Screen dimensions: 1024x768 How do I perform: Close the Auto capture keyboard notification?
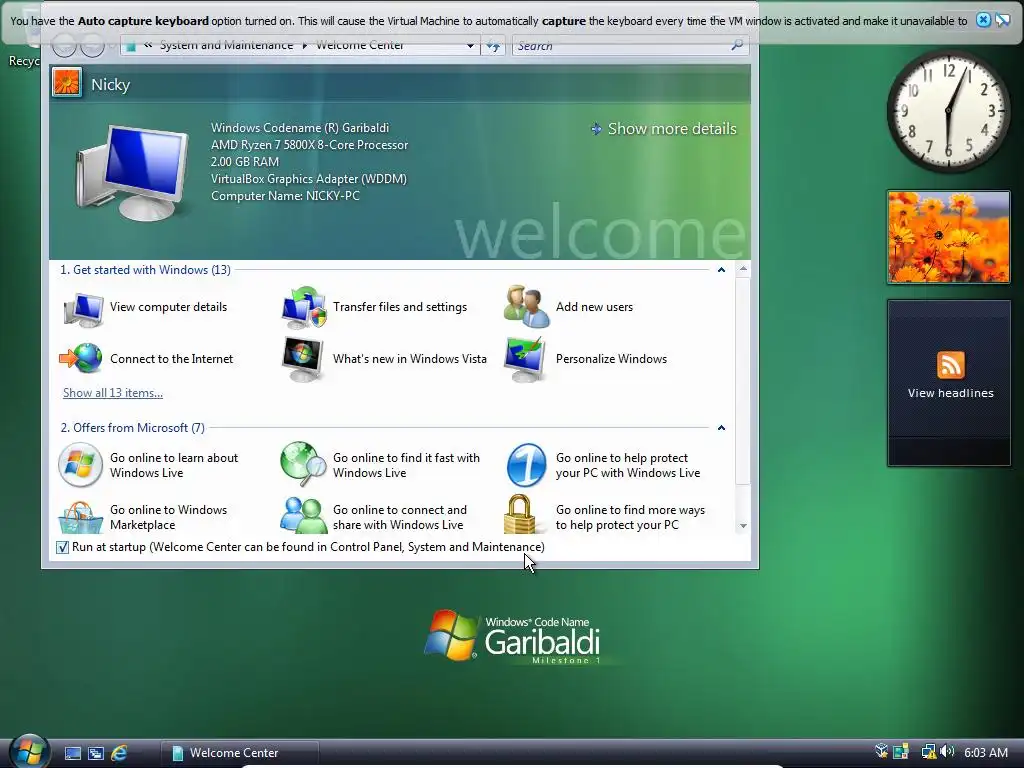pos(983,20)
